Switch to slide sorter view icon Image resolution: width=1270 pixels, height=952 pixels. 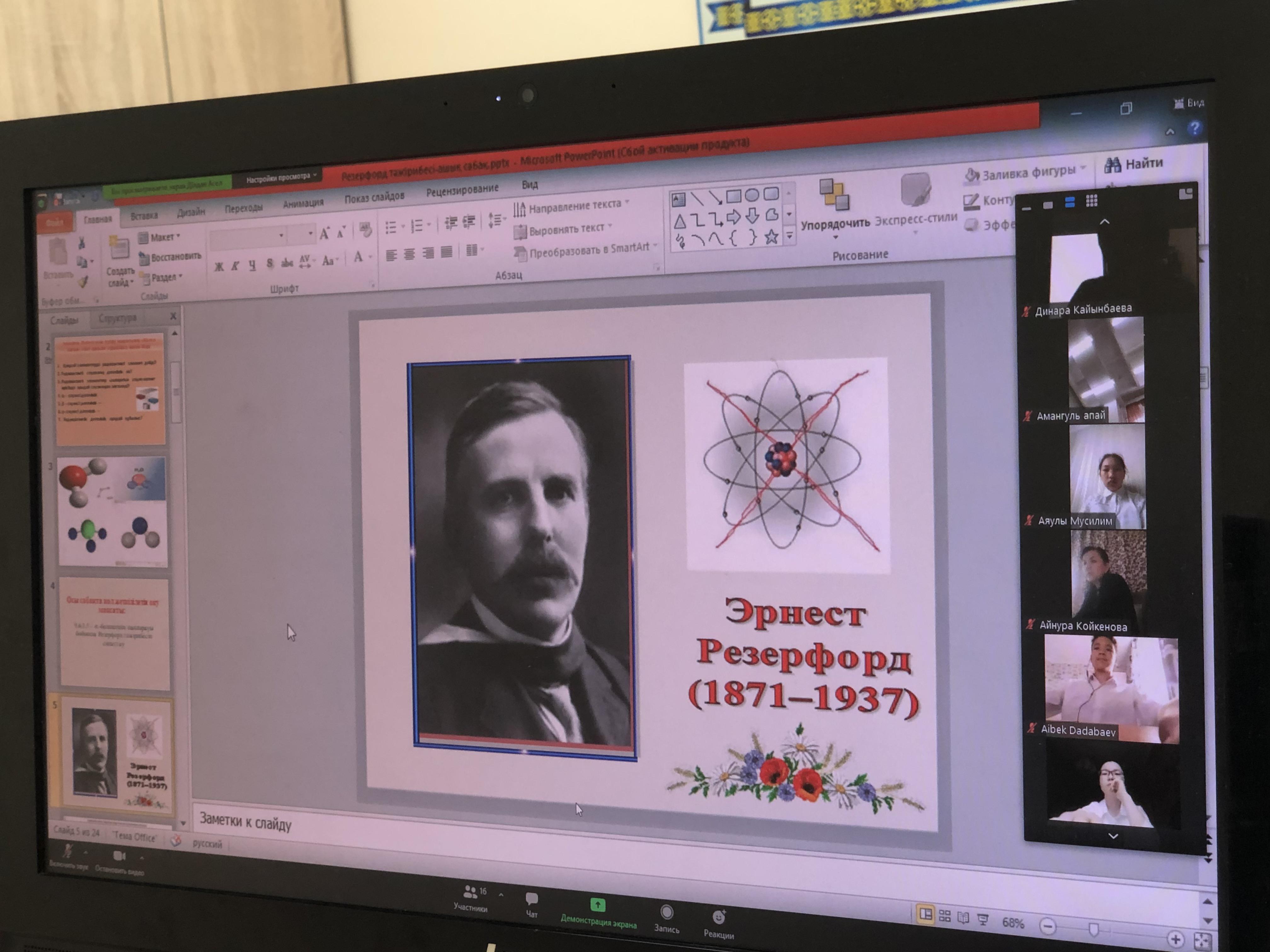(x=944, y=916)
